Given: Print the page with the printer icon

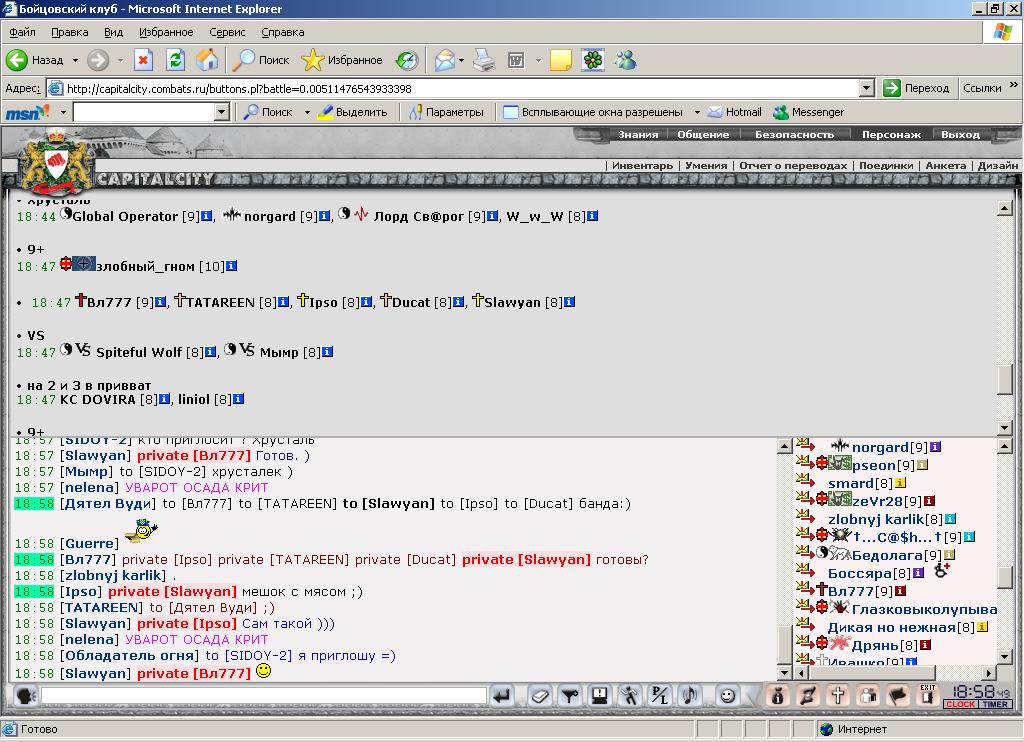Looking at the screenshot, I should pyautogui.click(x=484, y=60).
